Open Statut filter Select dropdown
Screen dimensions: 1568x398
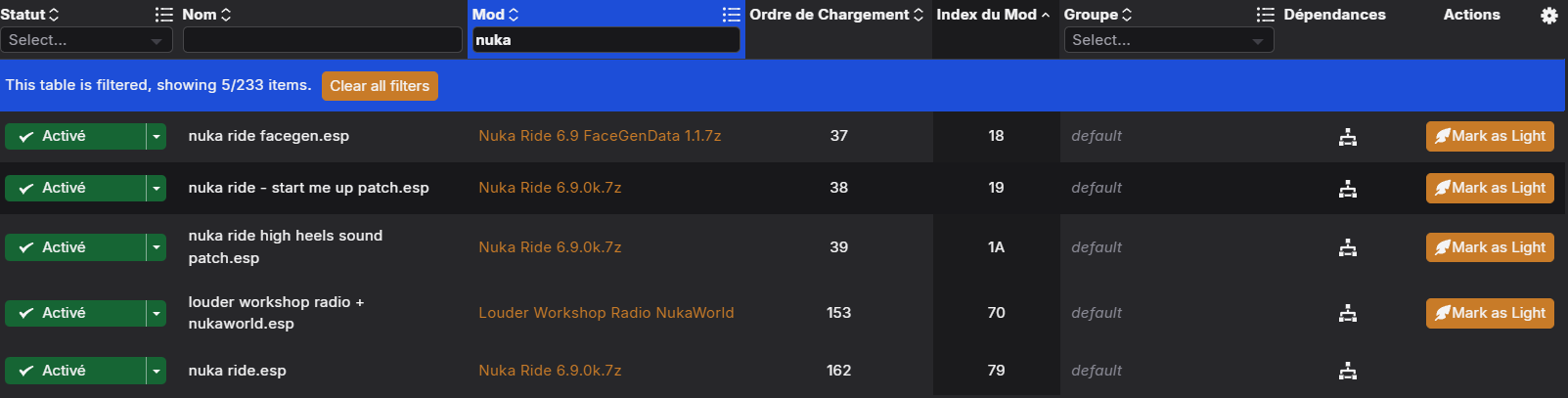pos(86,40)
